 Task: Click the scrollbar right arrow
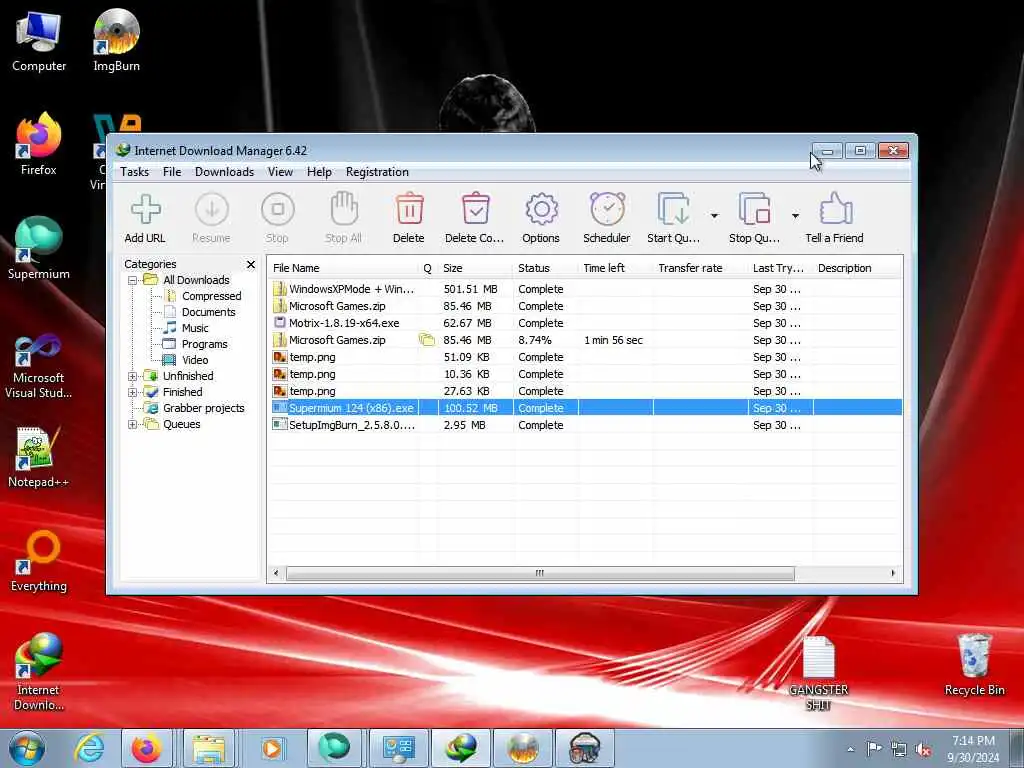click(893, 573)
